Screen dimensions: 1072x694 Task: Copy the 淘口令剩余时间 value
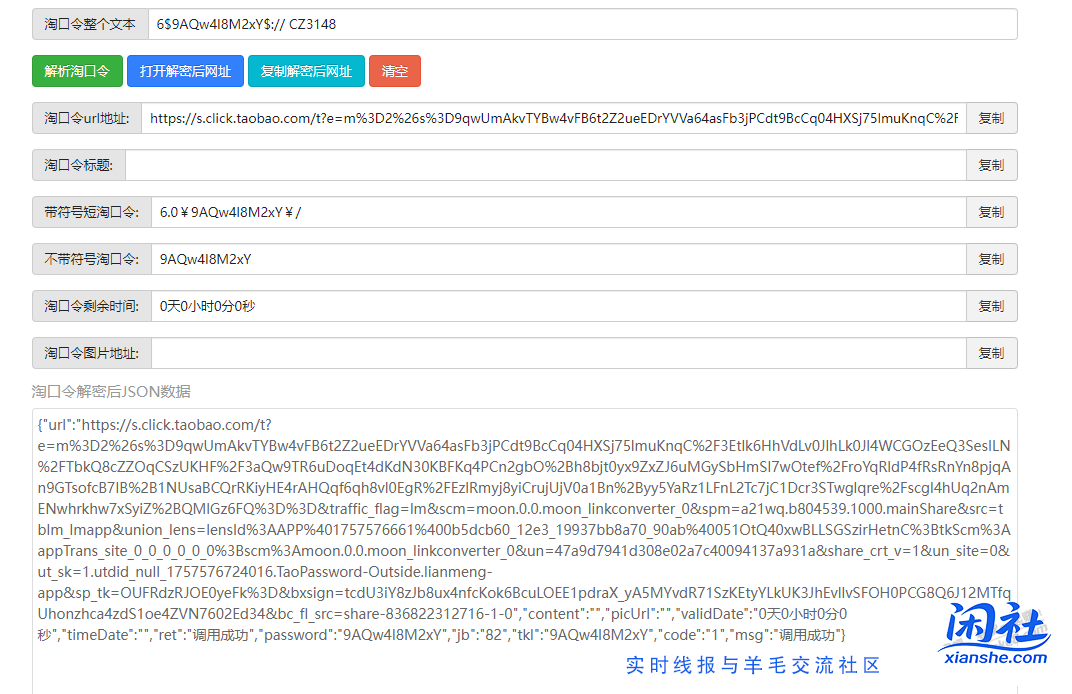tap(991, 306)
